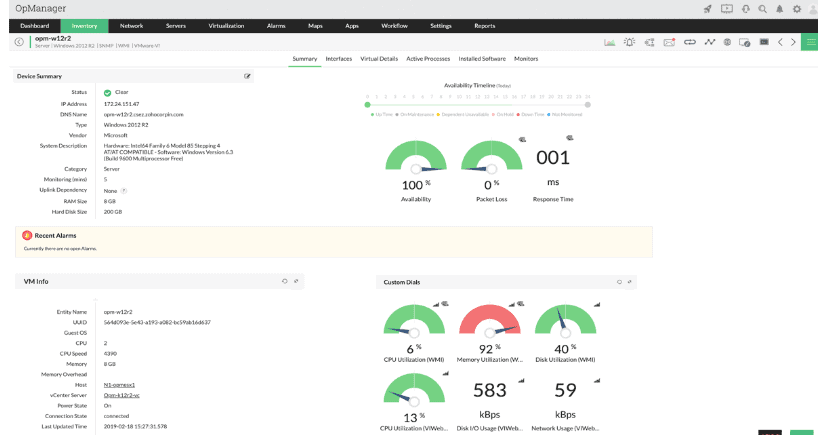818x435 pixels.
Task: Expand the VM Info panel
Action: pyautogui.click(x=296, y=281)
